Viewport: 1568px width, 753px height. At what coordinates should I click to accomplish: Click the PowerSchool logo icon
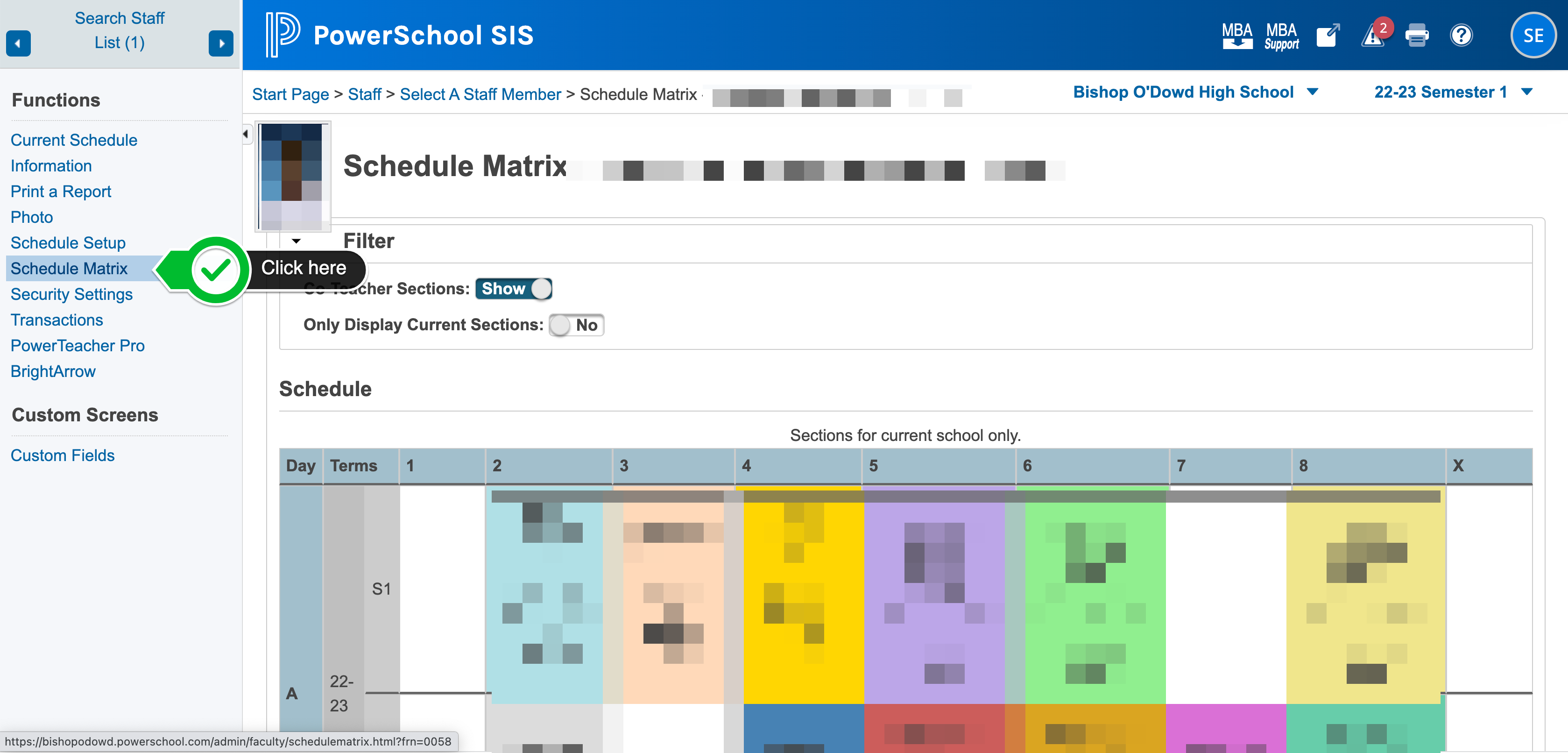283,35
